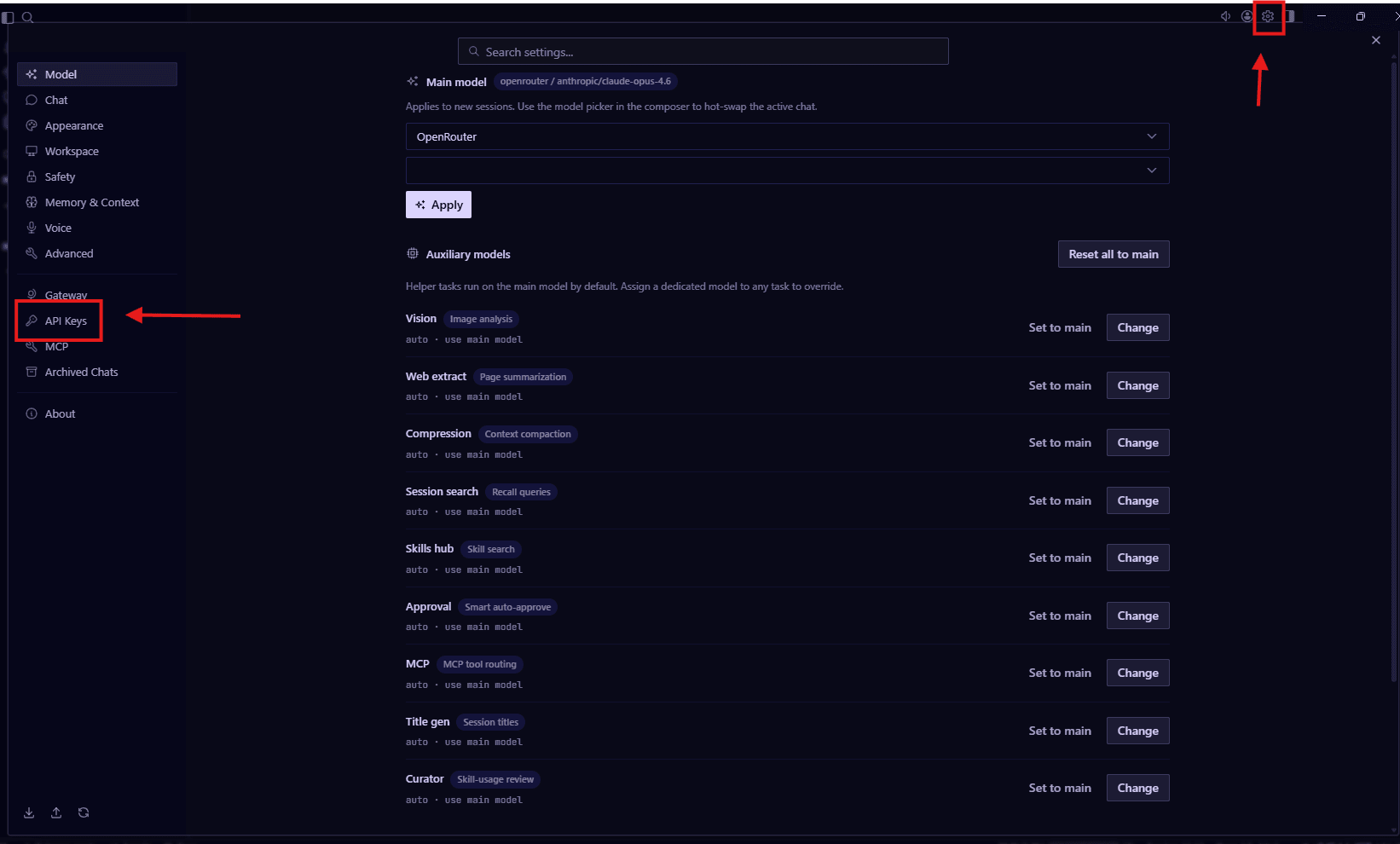This screenshot has width=1400, height=844.
Task: Open the Safety settings section
Action: coord(97,176)
